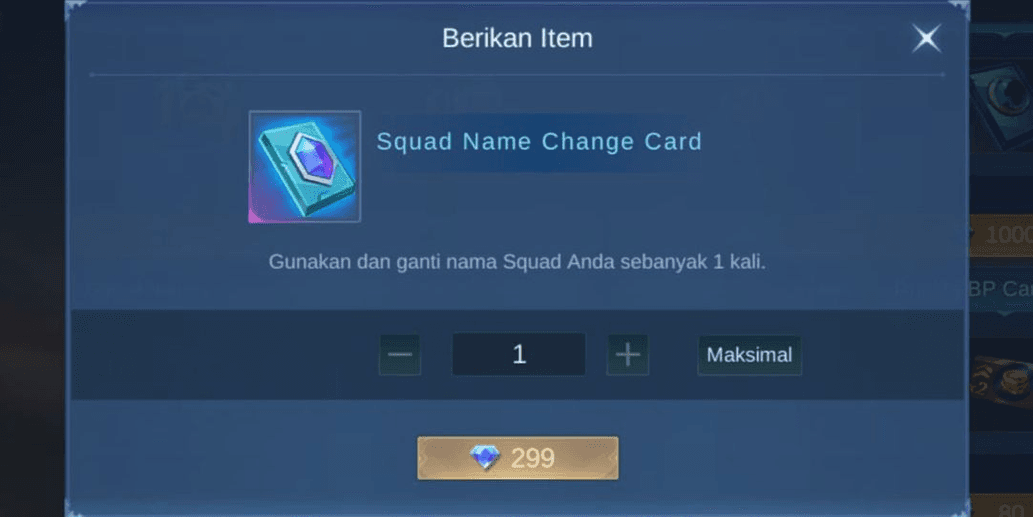Increase quantity with the plus button
This screenshot has height=517, width=1033.
pyautogui.click(x=627, y=354)
